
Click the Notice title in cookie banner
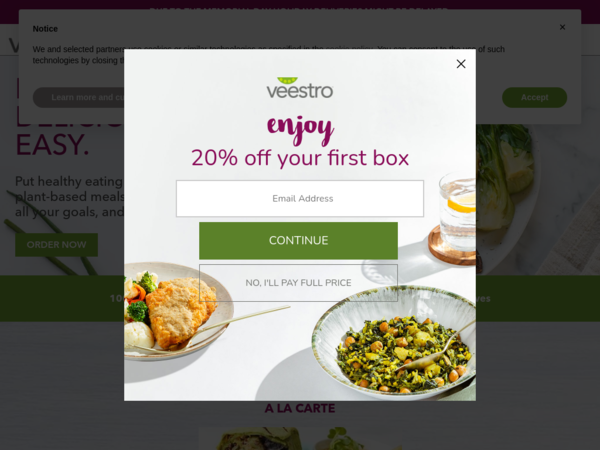[x=45, y=29]
